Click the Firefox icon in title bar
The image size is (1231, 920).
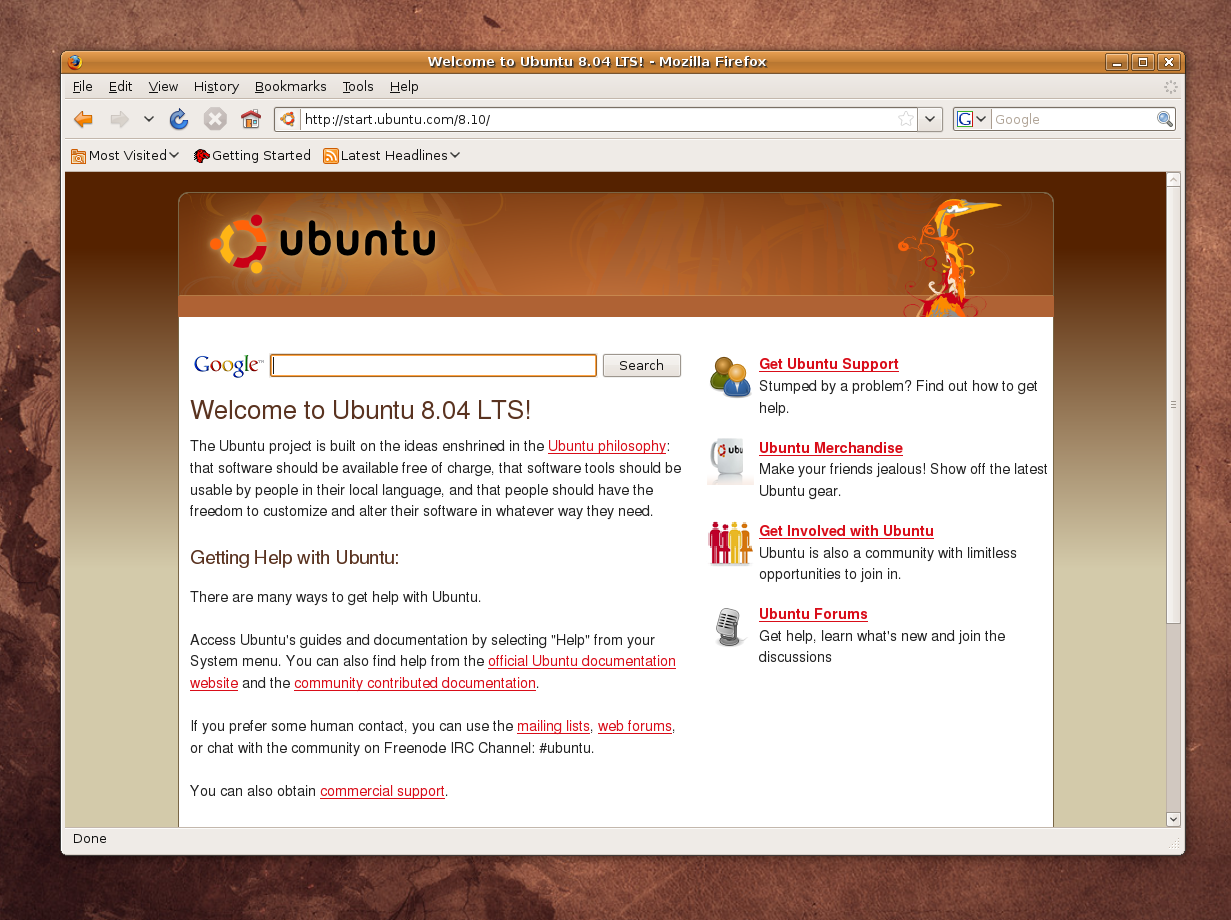pos(75,61)
